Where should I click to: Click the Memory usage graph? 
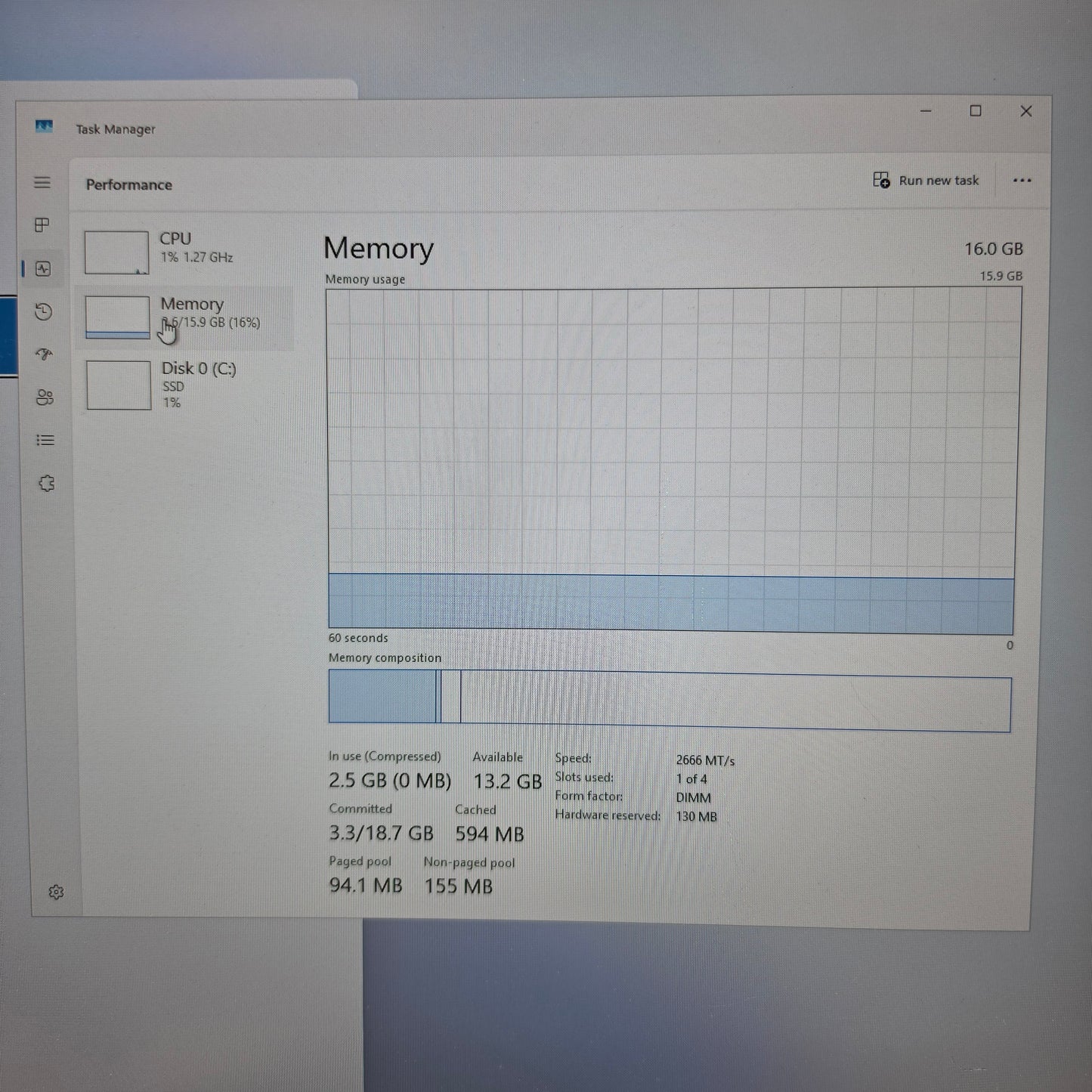(x=671, y=461)
